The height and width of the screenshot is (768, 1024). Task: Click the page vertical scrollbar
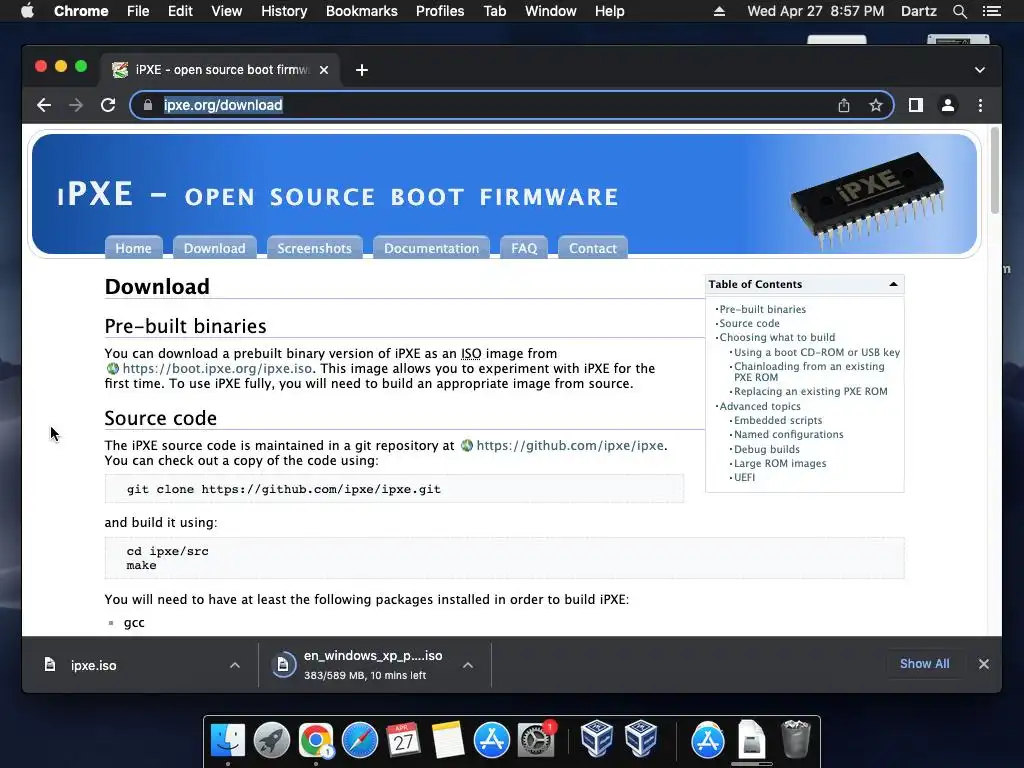click(x=995, y=171)
